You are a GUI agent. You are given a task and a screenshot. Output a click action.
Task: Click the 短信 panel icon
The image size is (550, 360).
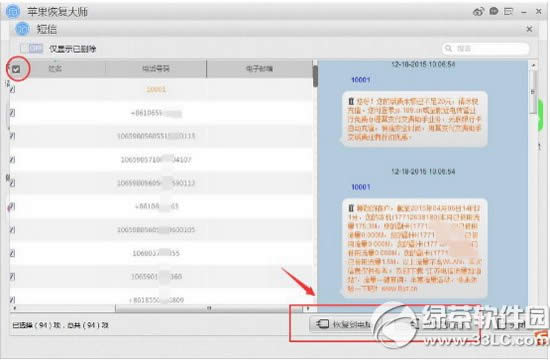point(22,29)
